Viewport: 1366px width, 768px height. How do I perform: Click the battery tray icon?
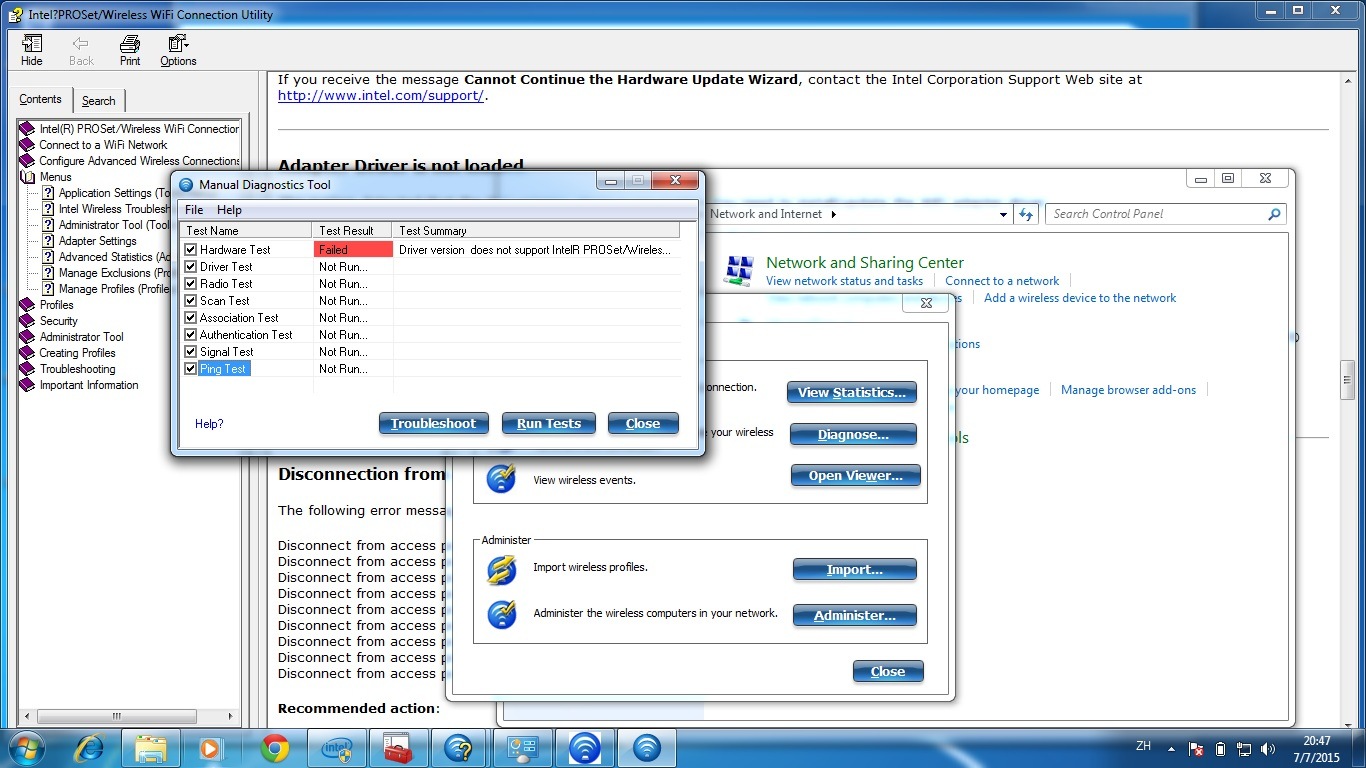pyautogui.click(x=1220, y=748)
